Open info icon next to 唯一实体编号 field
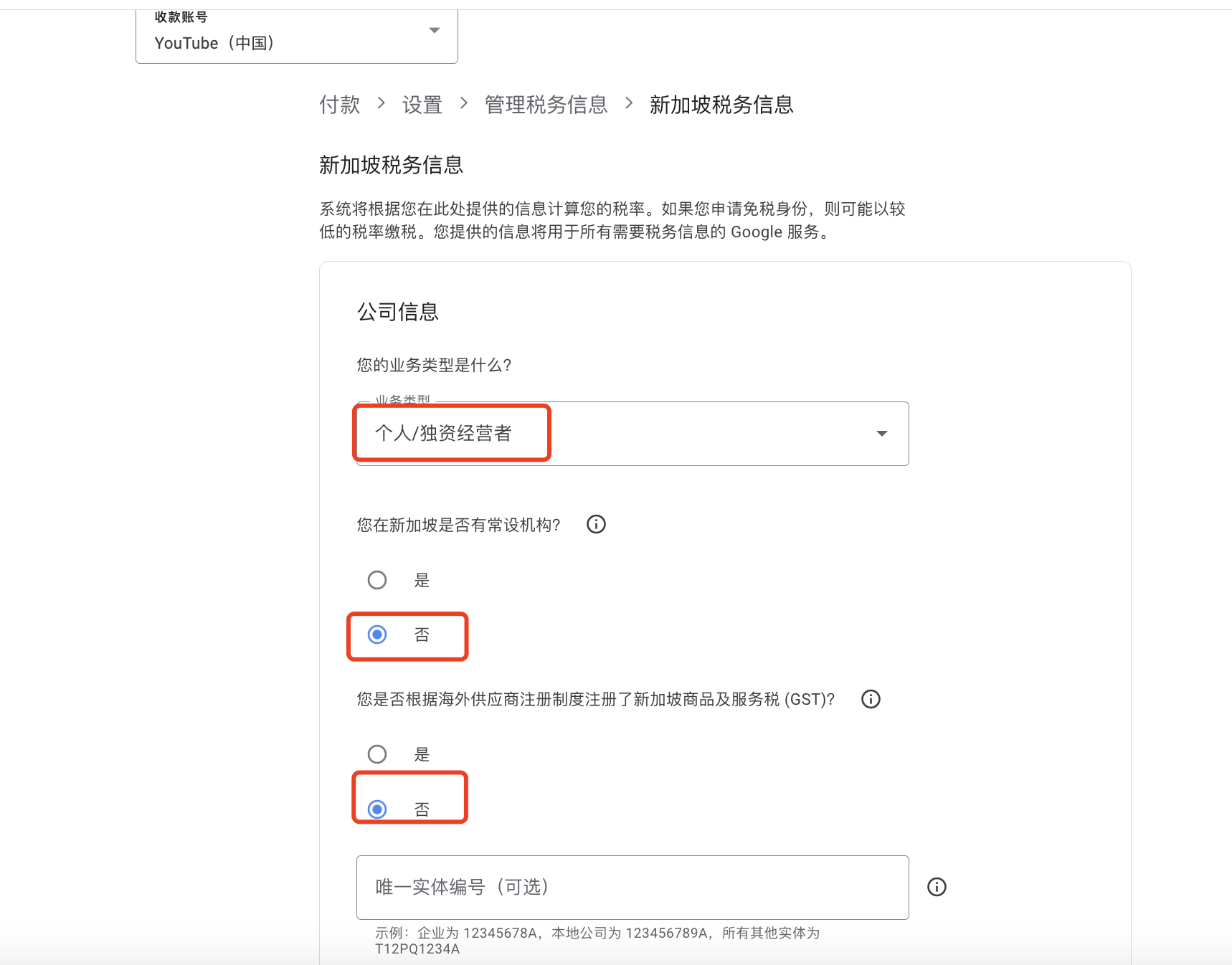 937,887
